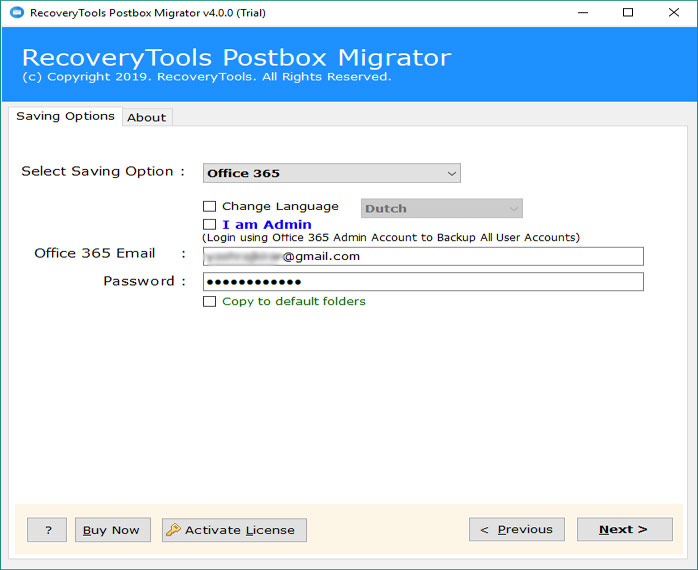Go back with the Previous button

coord(516,530)
